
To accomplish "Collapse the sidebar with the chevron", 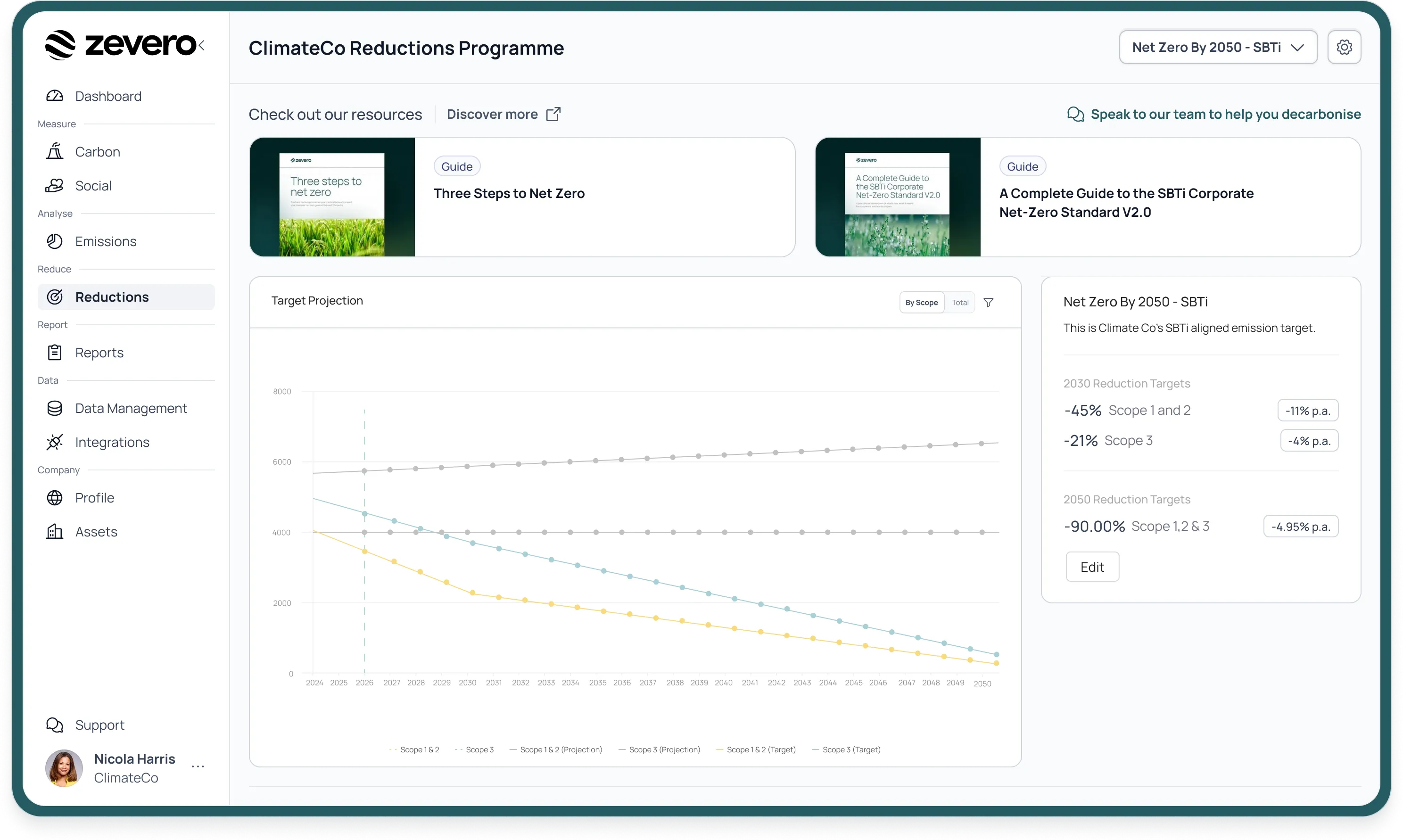I will [201, 45].
